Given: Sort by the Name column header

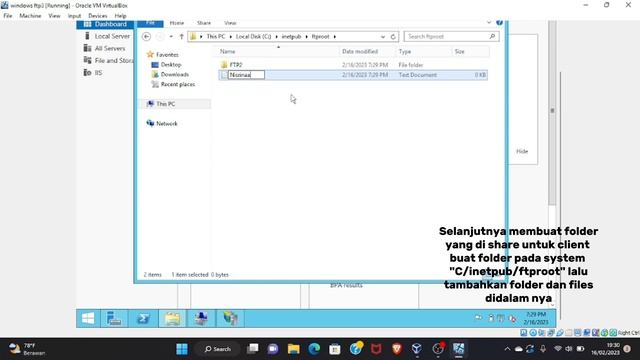Looking at the screenshot, I should [x=227, y=51].
